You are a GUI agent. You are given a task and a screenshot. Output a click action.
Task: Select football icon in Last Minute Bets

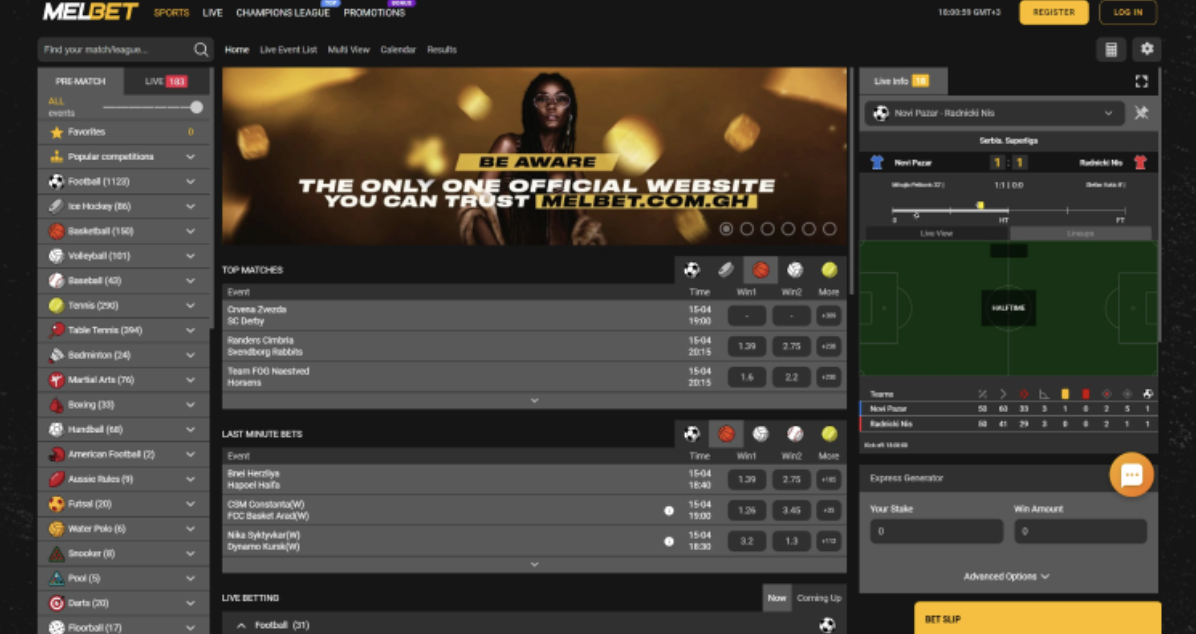coord(692,434)
